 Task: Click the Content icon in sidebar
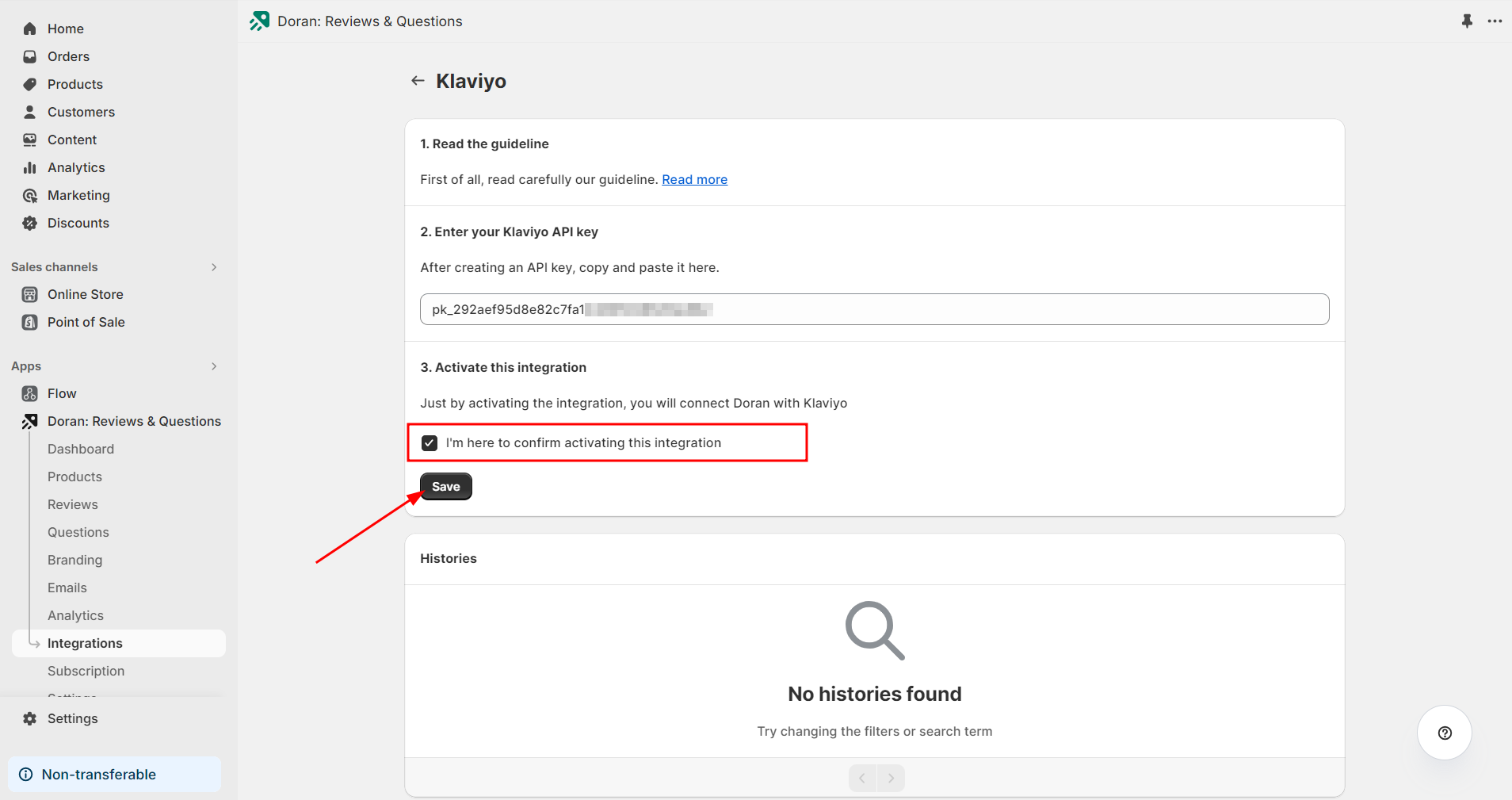(30, 140)
